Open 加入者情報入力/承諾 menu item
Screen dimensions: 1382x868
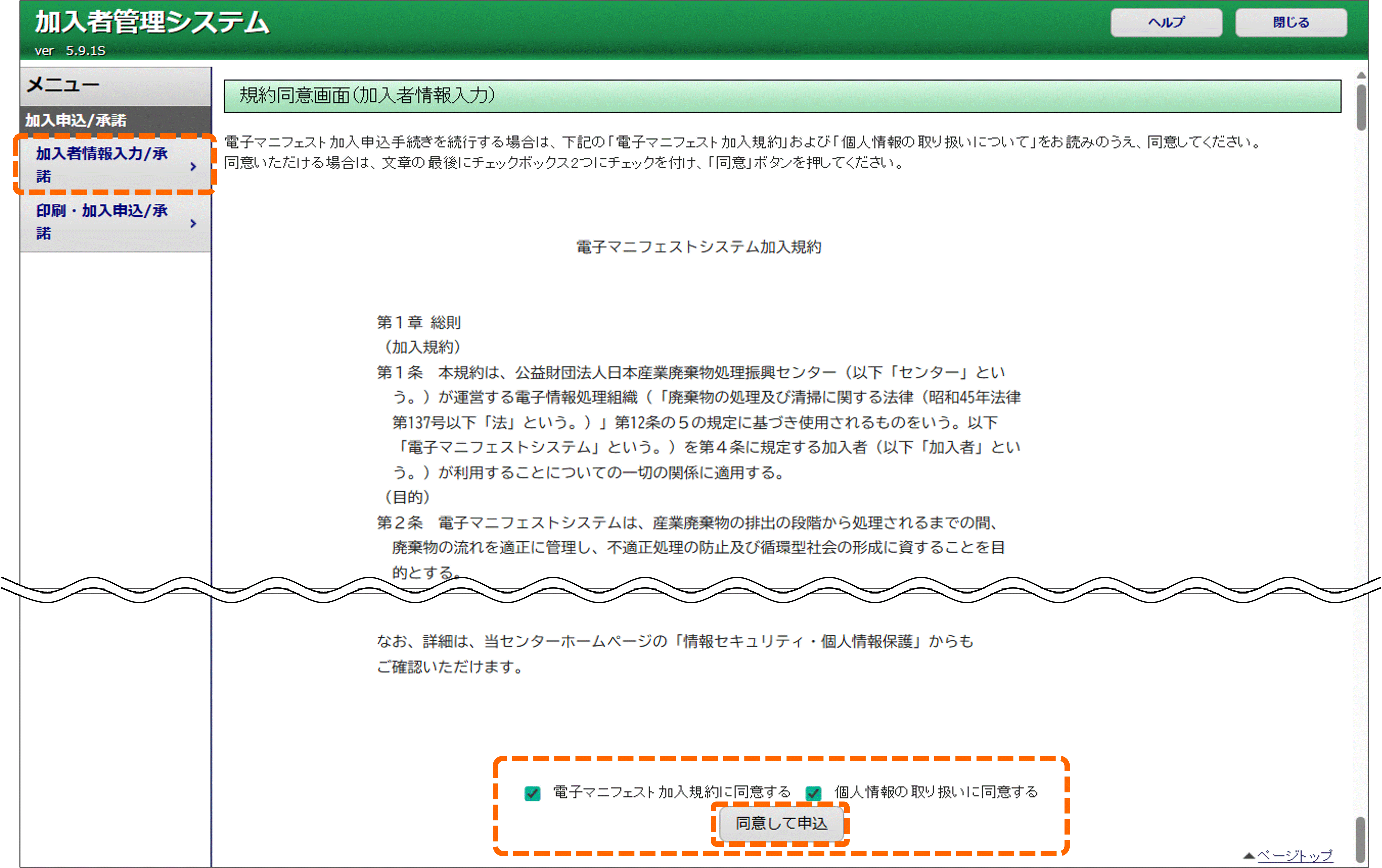click(x=115, y=165)
